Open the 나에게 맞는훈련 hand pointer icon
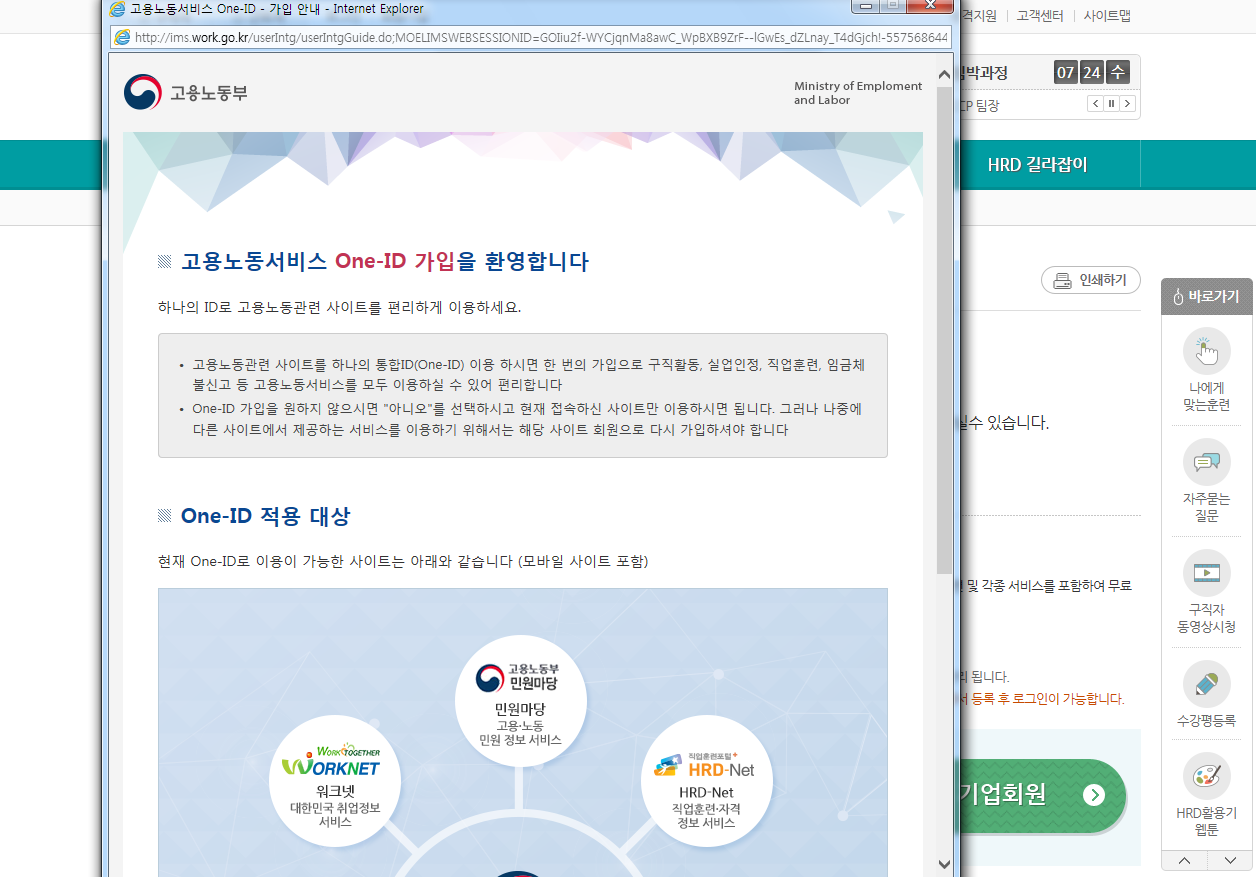 click(1207, 351)
